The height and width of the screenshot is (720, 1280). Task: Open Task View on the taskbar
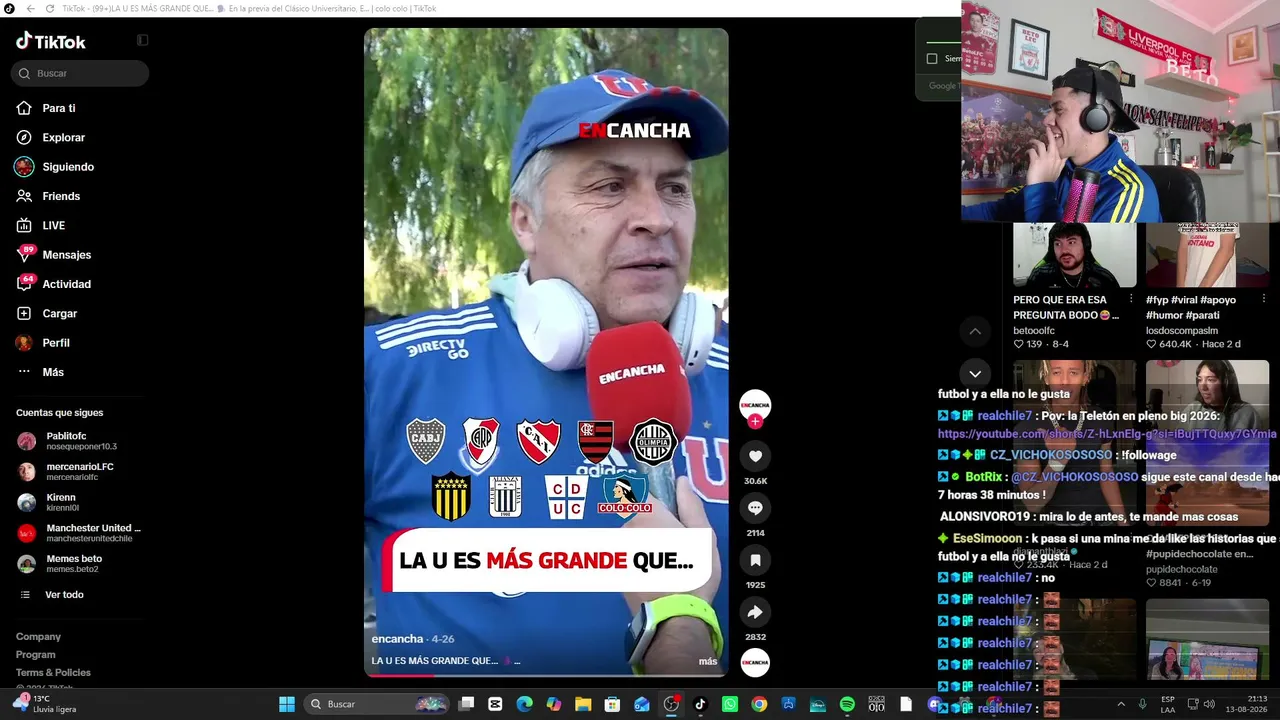(x=466, y=704)
